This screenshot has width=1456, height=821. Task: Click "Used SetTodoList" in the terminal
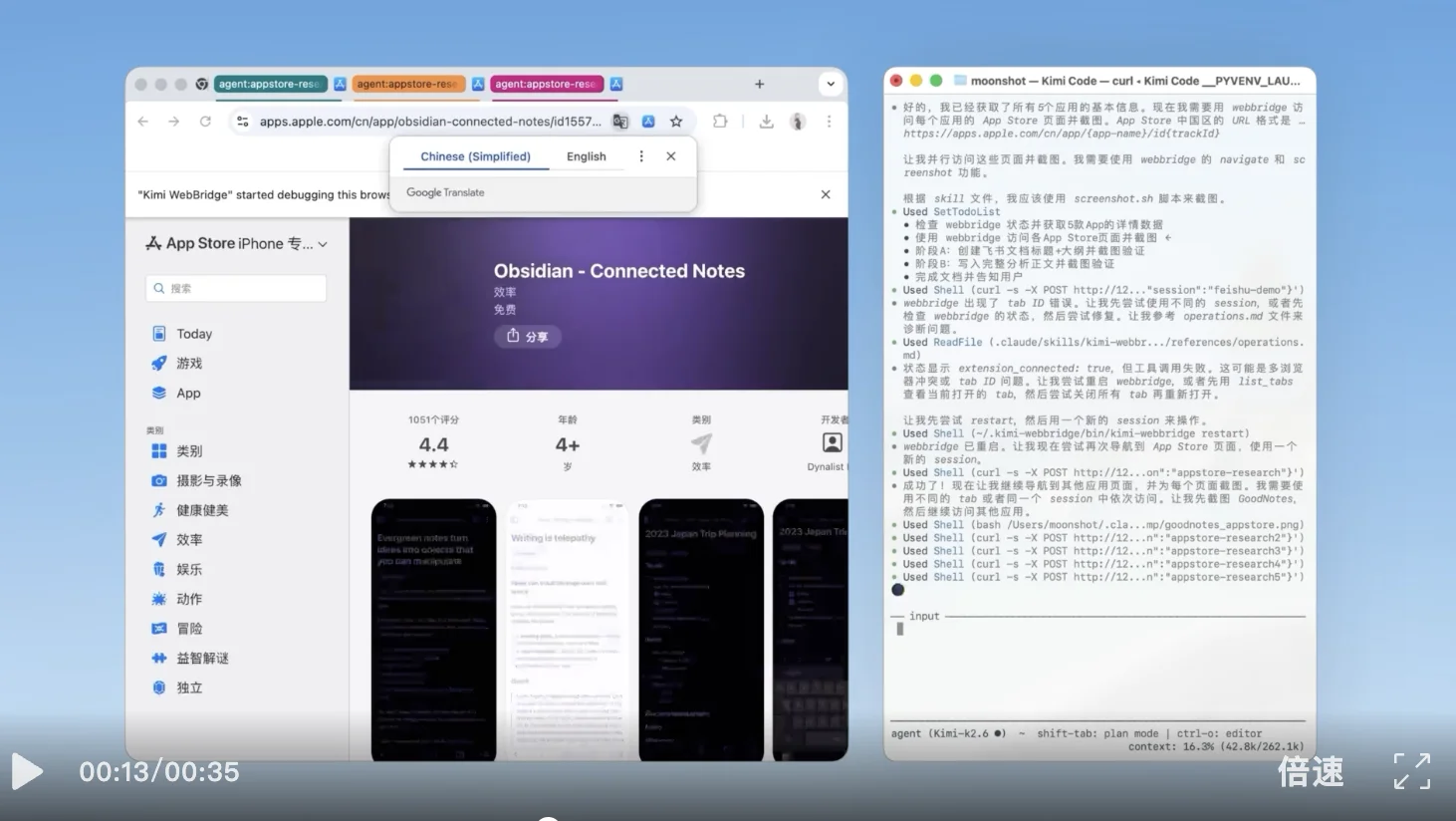[x=951, y=211]
